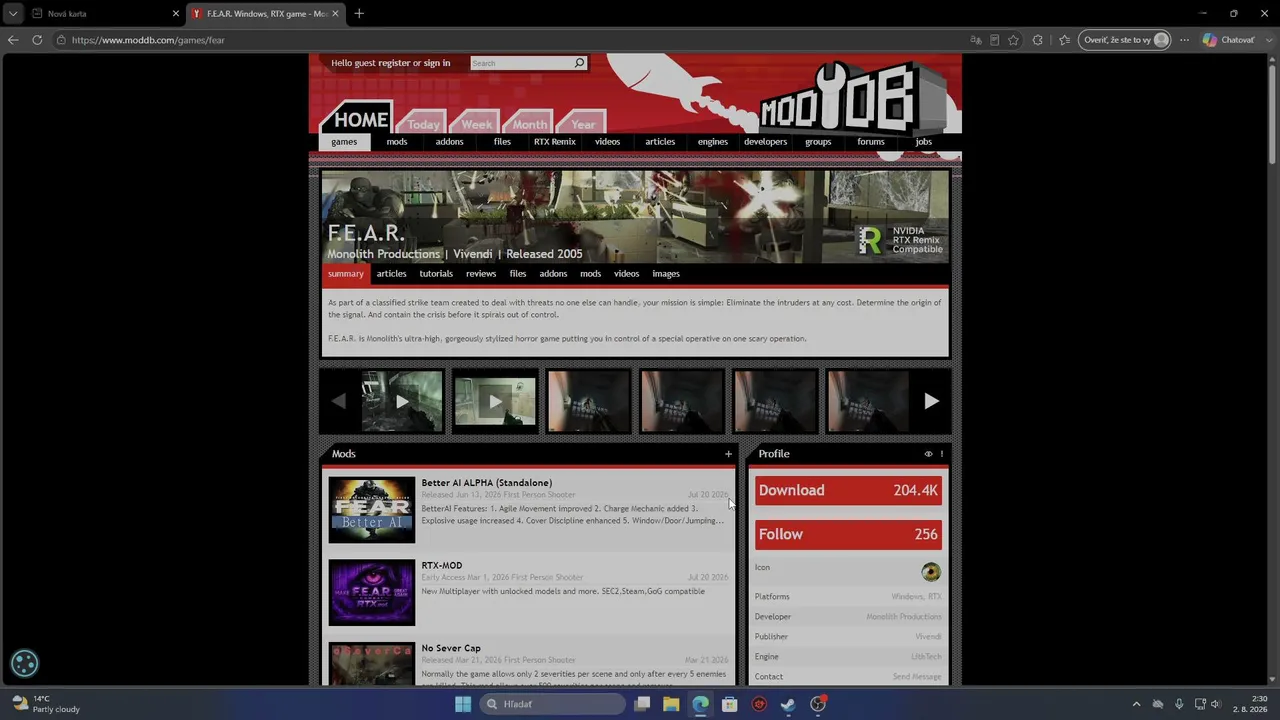Click the next arrow in media gallery
The width and height of the screenshot is (1280, 720).
(x=931, y=401)
